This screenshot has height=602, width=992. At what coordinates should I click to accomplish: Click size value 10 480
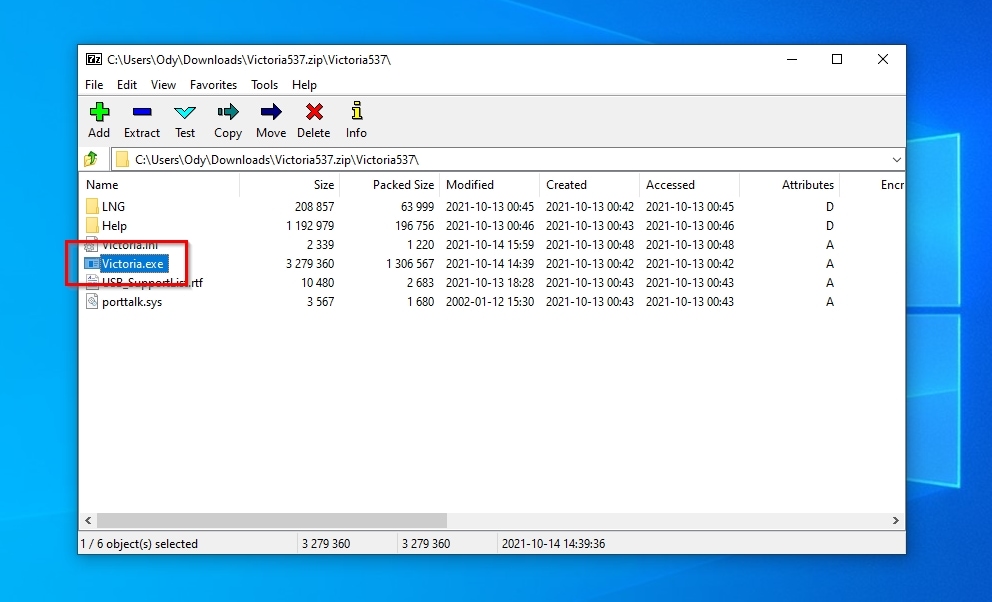(x=318, y=283)
